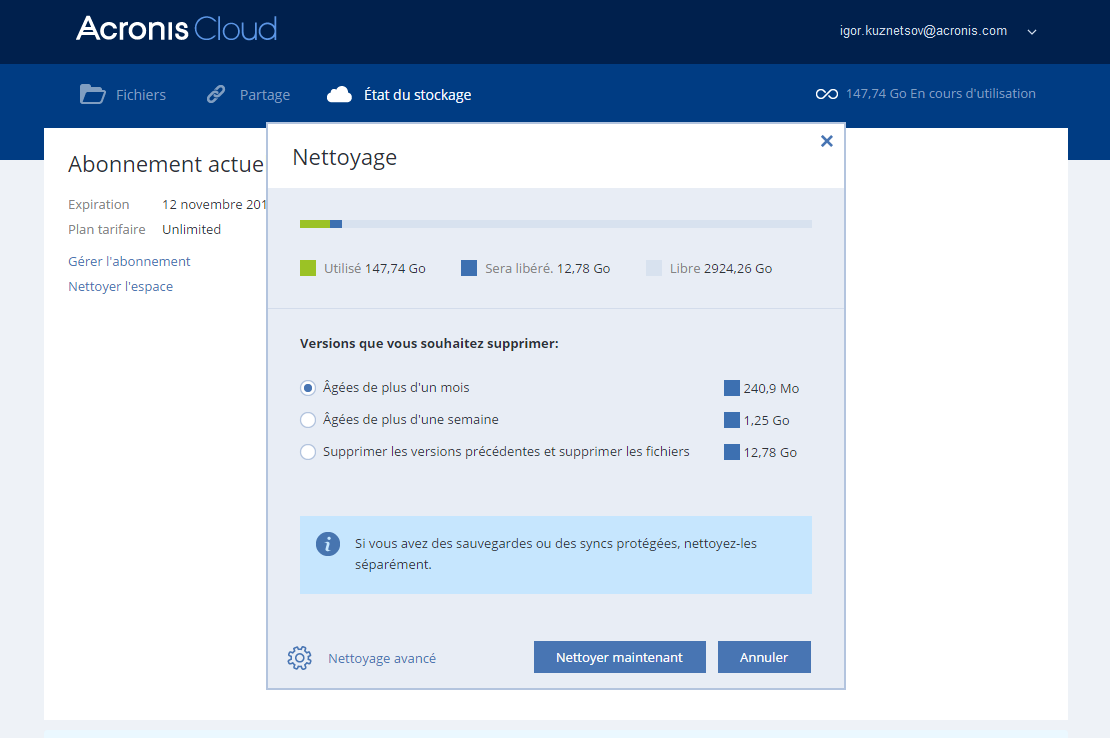The image size is (1110, 738).
Task: Open the Fichiers tab
Action: 140,95
